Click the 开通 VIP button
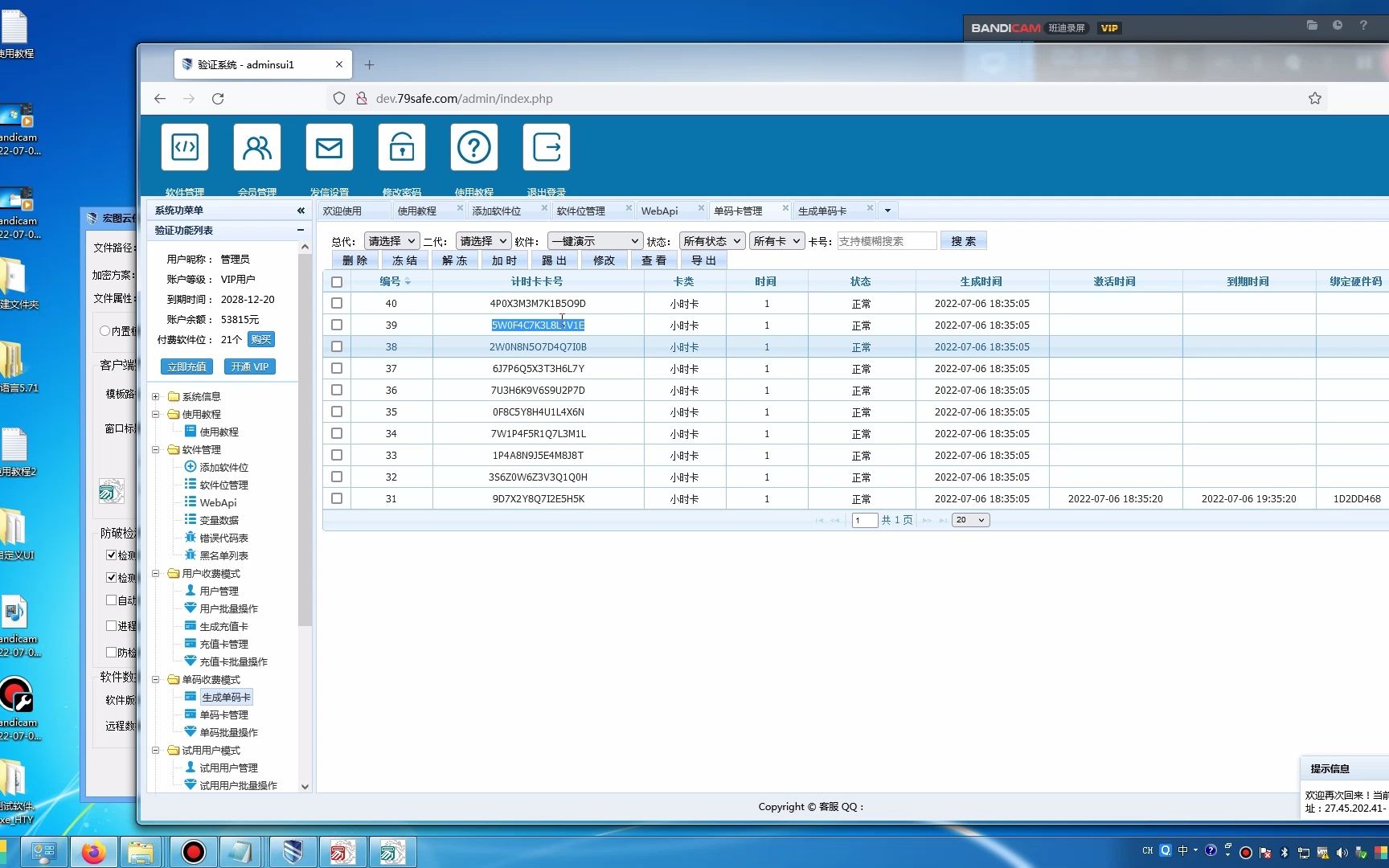This screenshot has width=1389, height=868. [x=250, y=366]
